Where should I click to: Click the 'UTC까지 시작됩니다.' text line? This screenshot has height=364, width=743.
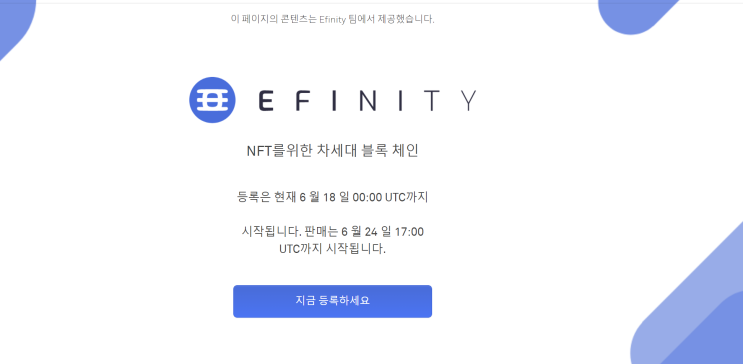coord(332,249)
